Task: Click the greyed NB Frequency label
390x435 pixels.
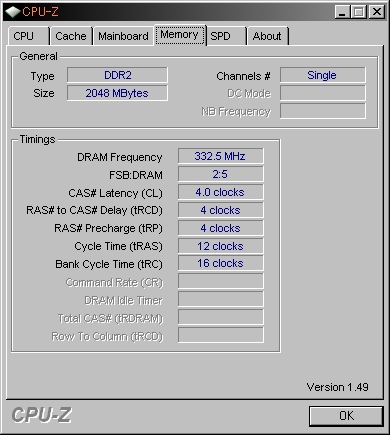Action: point(236,112)
